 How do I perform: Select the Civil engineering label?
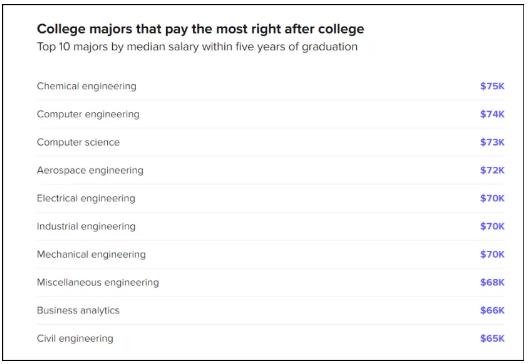pyautogui.click(x=75, y=338)
